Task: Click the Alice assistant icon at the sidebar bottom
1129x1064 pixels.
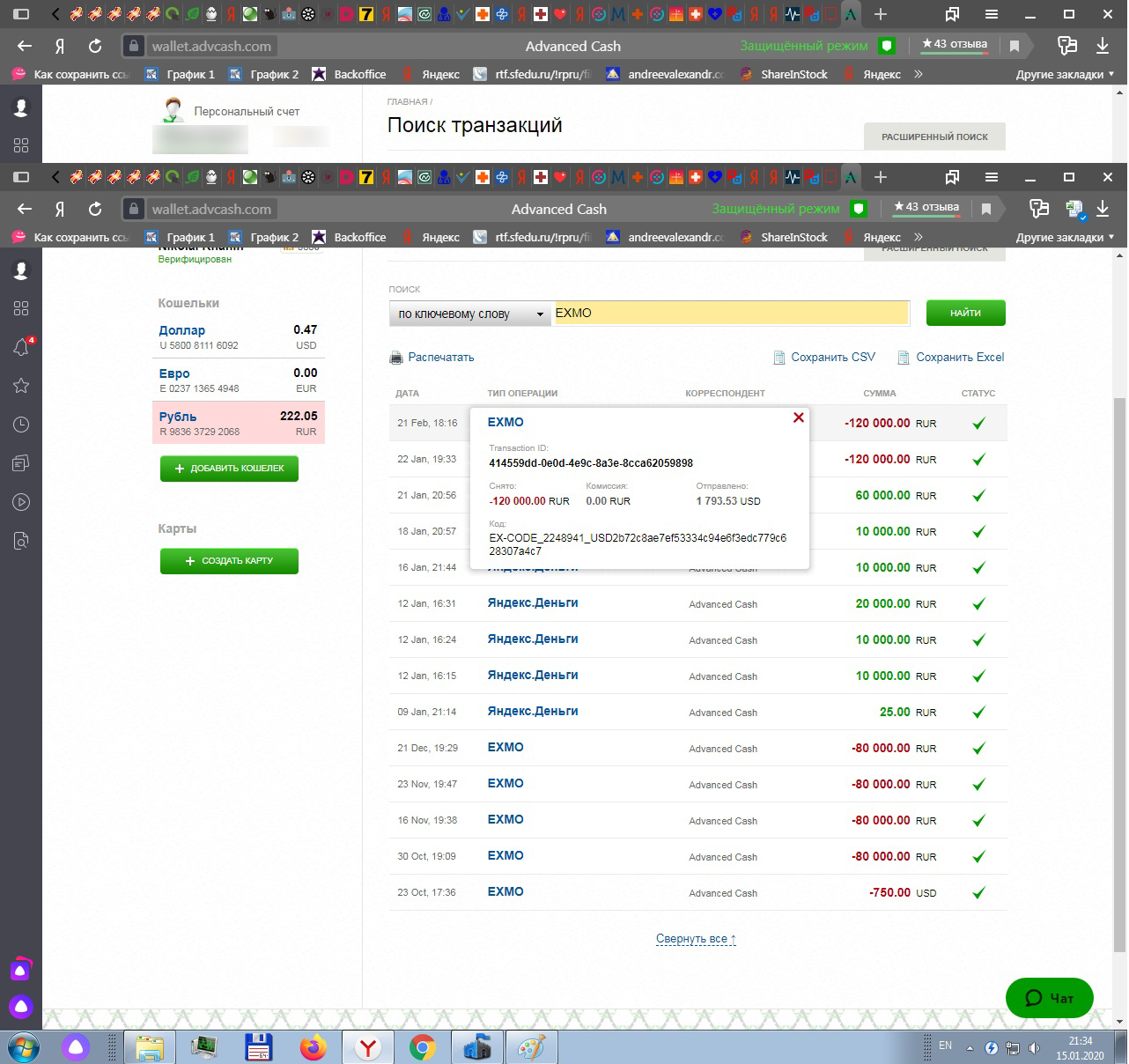Action: pyautogui.click(x=21, y=1007)
